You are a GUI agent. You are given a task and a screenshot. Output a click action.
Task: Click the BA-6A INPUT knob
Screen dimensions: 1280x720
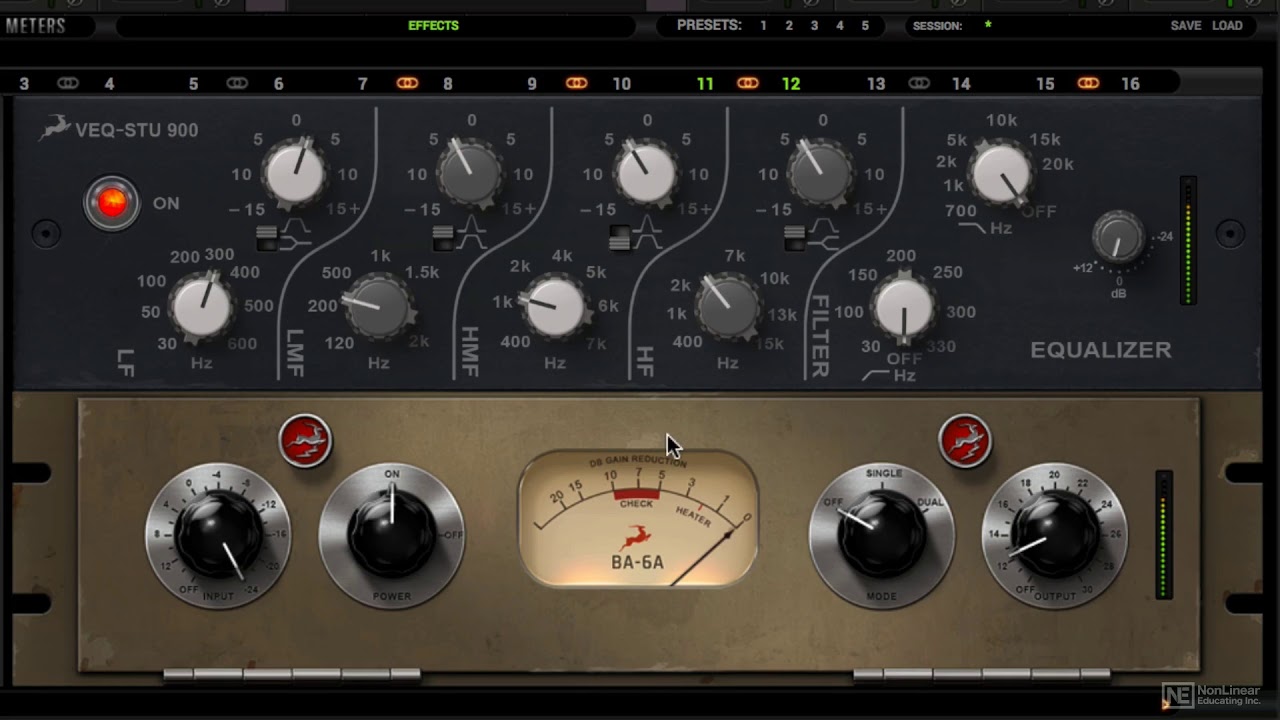(x=218, y=535)
